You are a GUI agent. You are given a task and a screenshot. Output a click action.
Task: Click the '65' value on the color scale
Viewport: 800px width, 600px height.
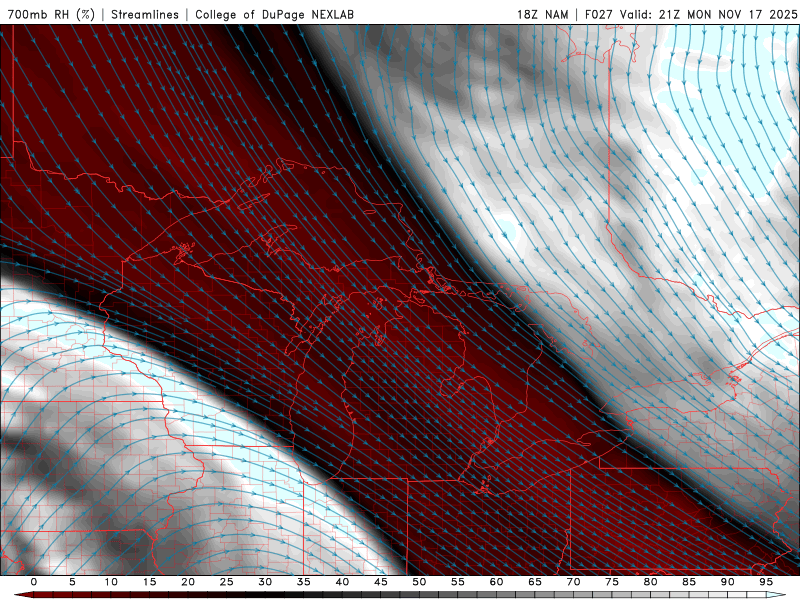(x=535, y=582)
